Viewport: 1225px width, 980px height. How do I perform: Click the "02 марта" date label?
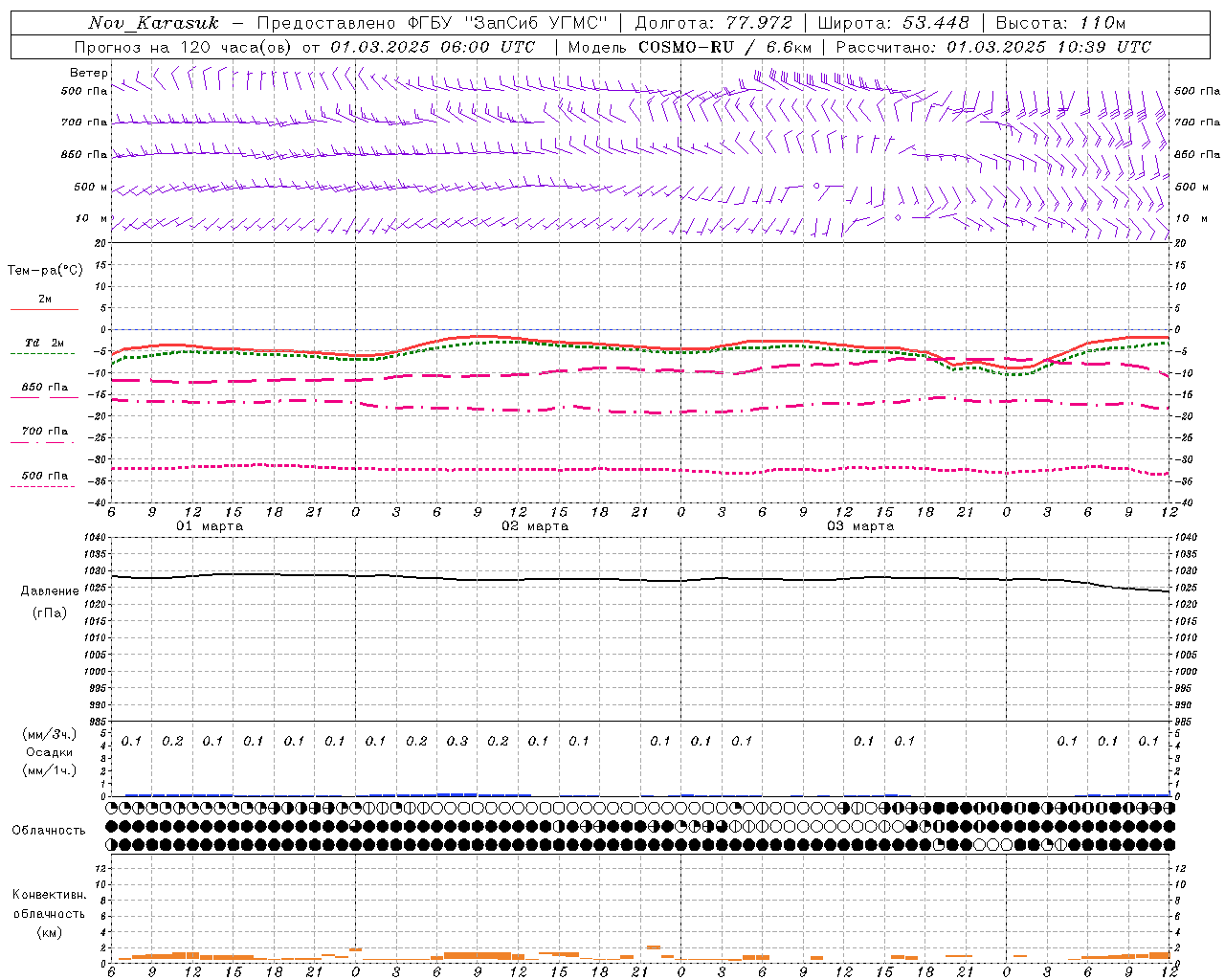tap(535, 526)
